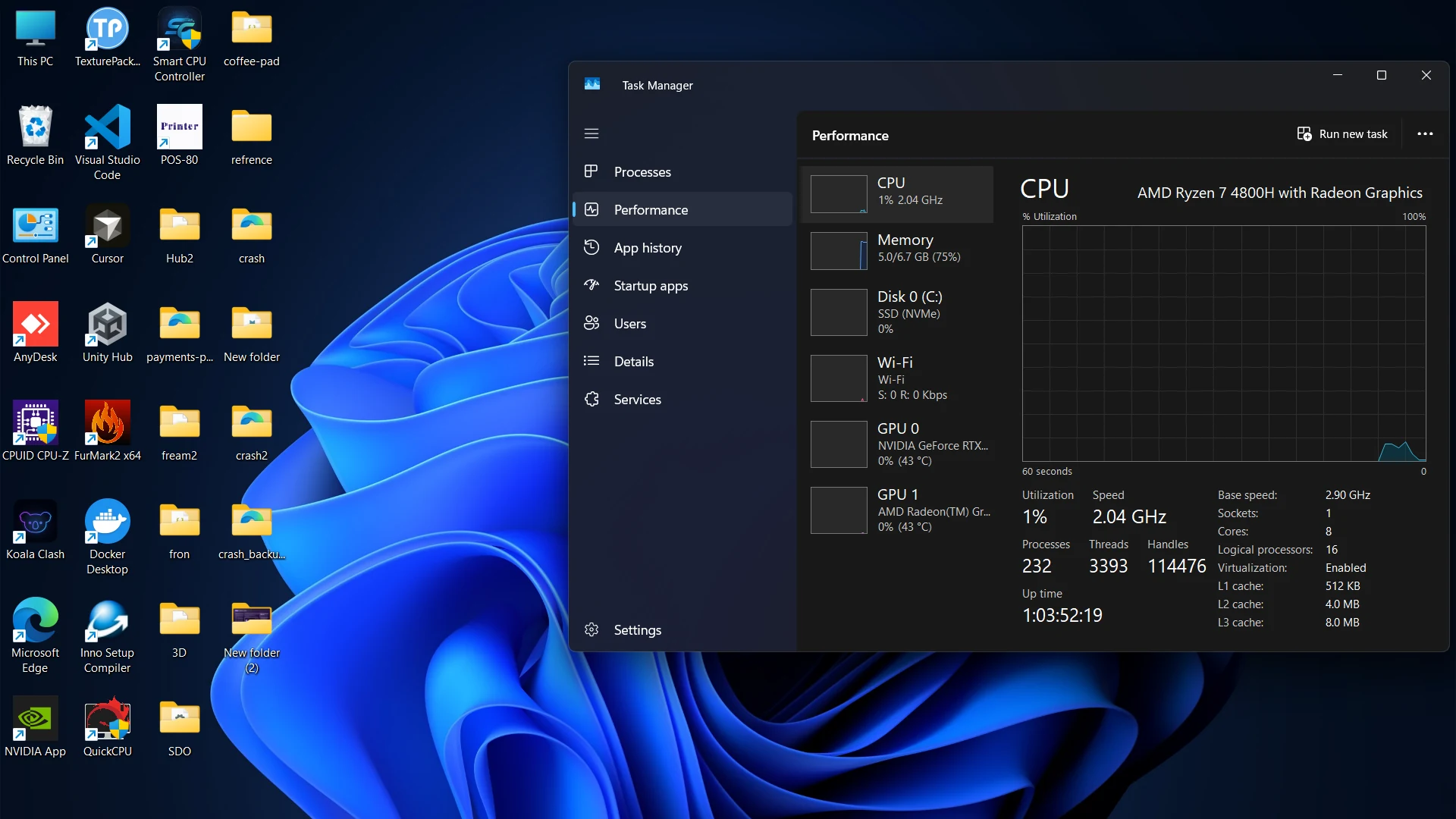Viewport: 1456px width, 819px height.
Task: Open the Startup apps page
Action: coord(682,285)
